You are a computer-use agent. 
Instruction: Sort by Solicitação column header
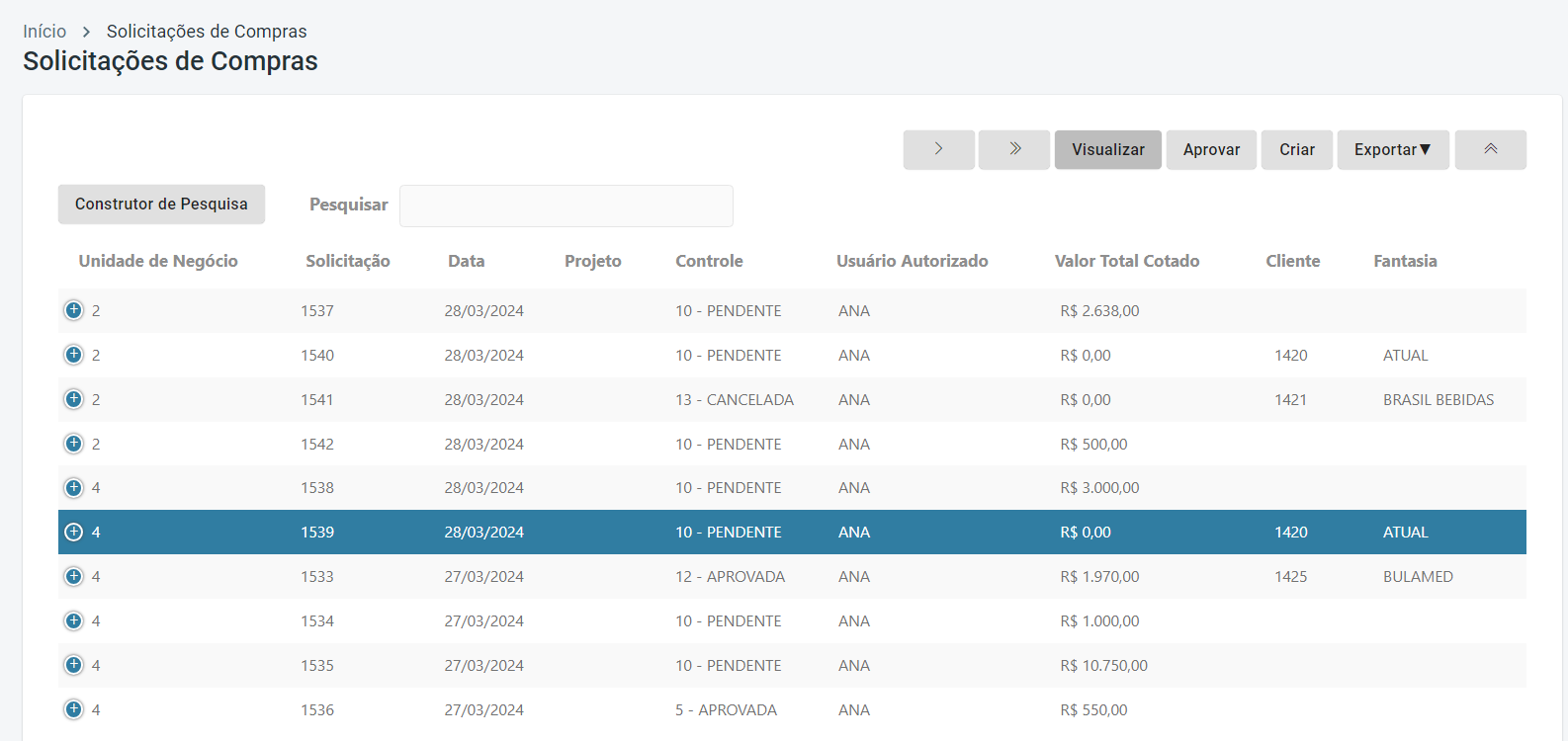tap(348, 261)
